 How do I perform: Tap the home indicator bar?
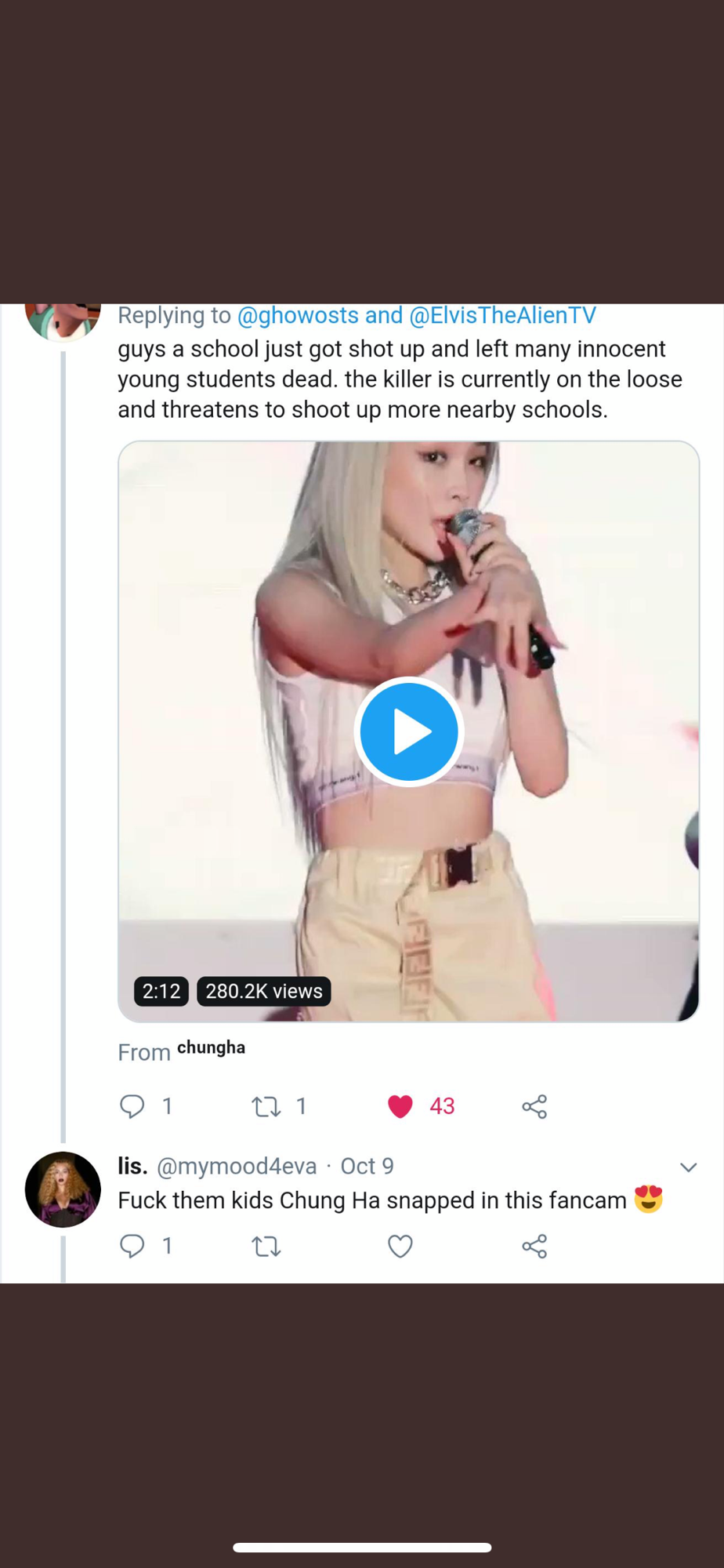coord(362,1548)
